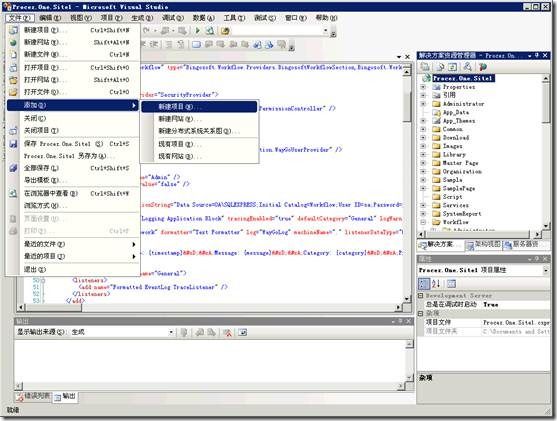557x421 pixels.
Task: Choose 关闭项目 from the File menu
Action: [x=72, y=130]
